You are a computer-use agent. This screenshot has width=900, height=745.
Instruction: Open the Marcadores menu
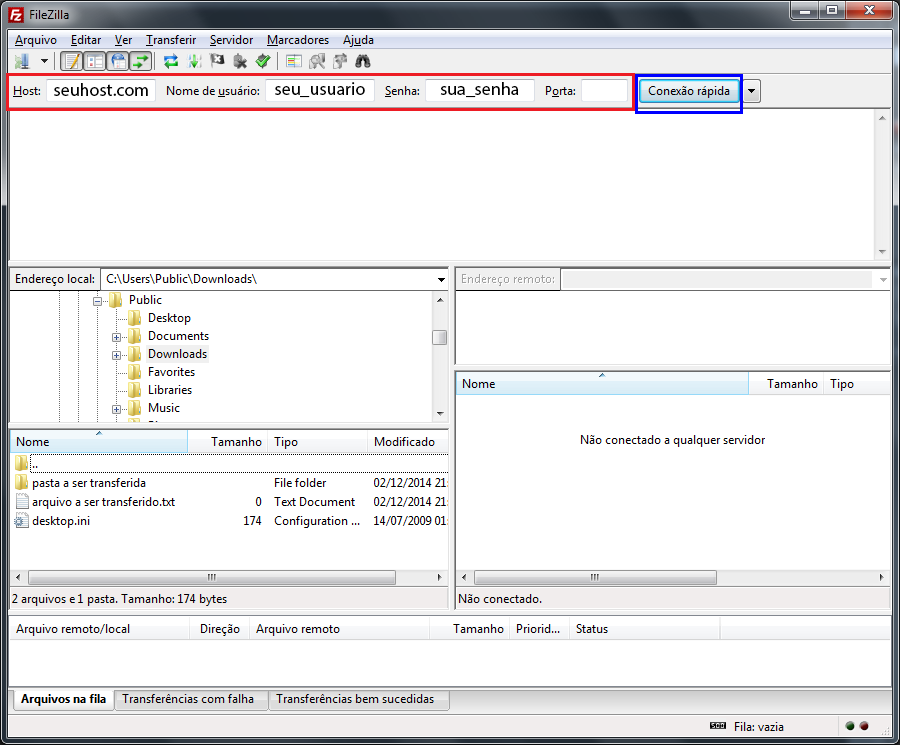[x=298, y=40]
